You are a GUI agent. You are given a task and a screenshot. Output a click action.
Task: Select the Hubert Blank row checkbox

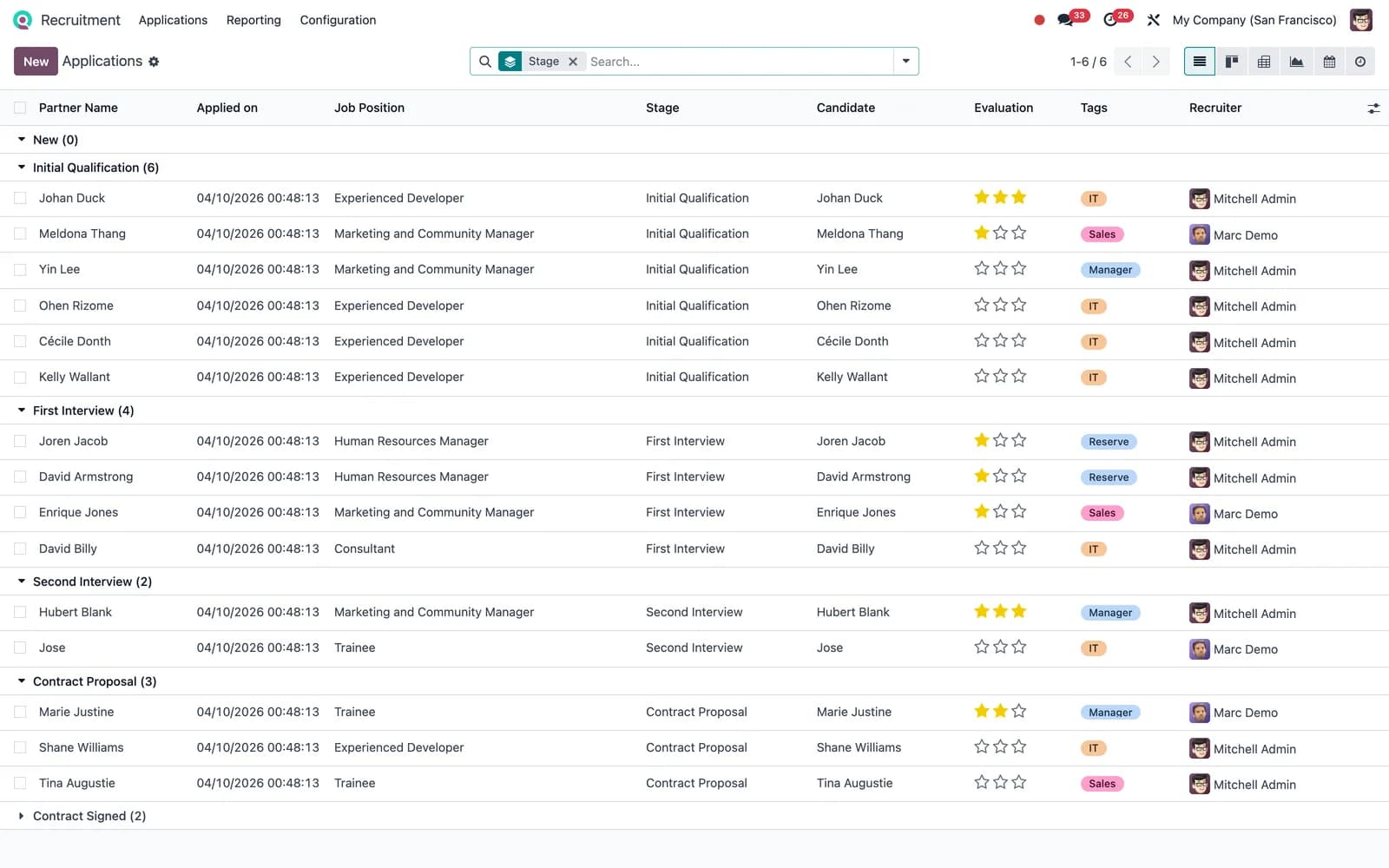(20, 612)
